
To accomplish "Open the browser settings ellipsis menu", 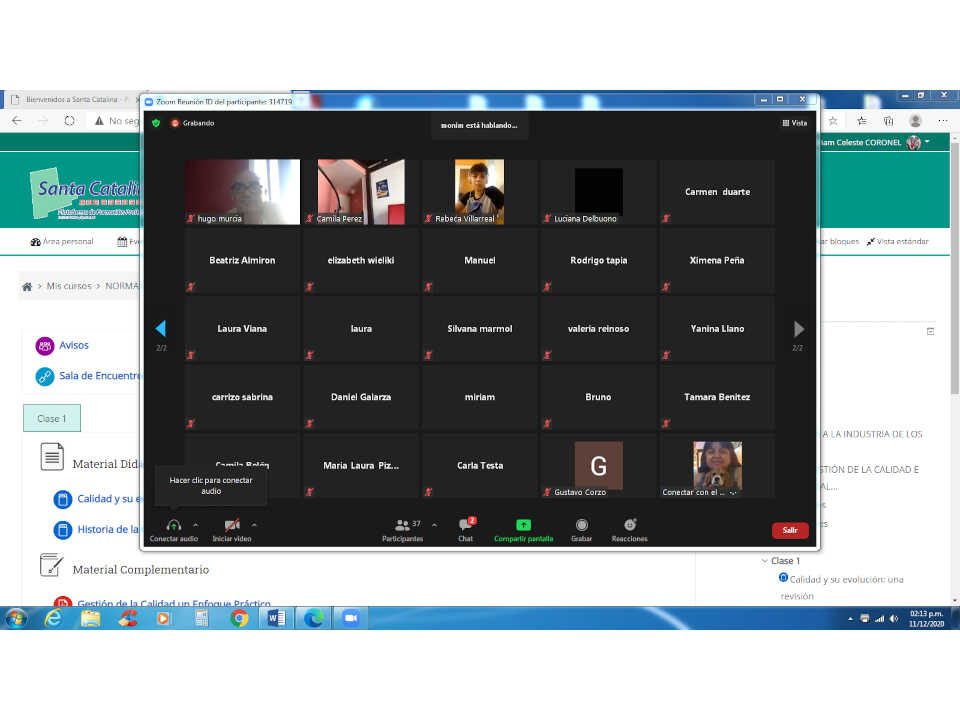I will click(x=942, y=121).
